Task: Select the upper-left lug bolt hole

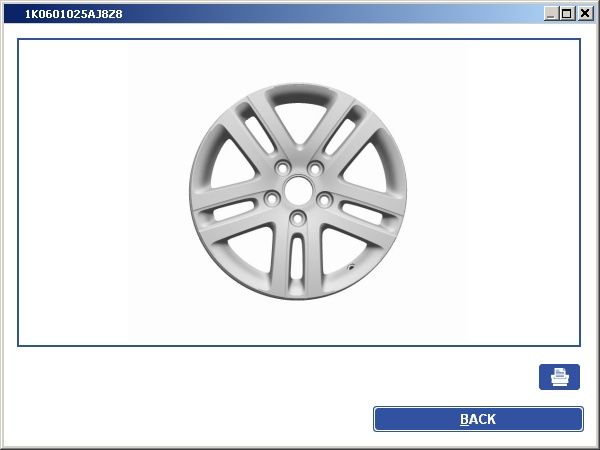Action: point(282,166)
